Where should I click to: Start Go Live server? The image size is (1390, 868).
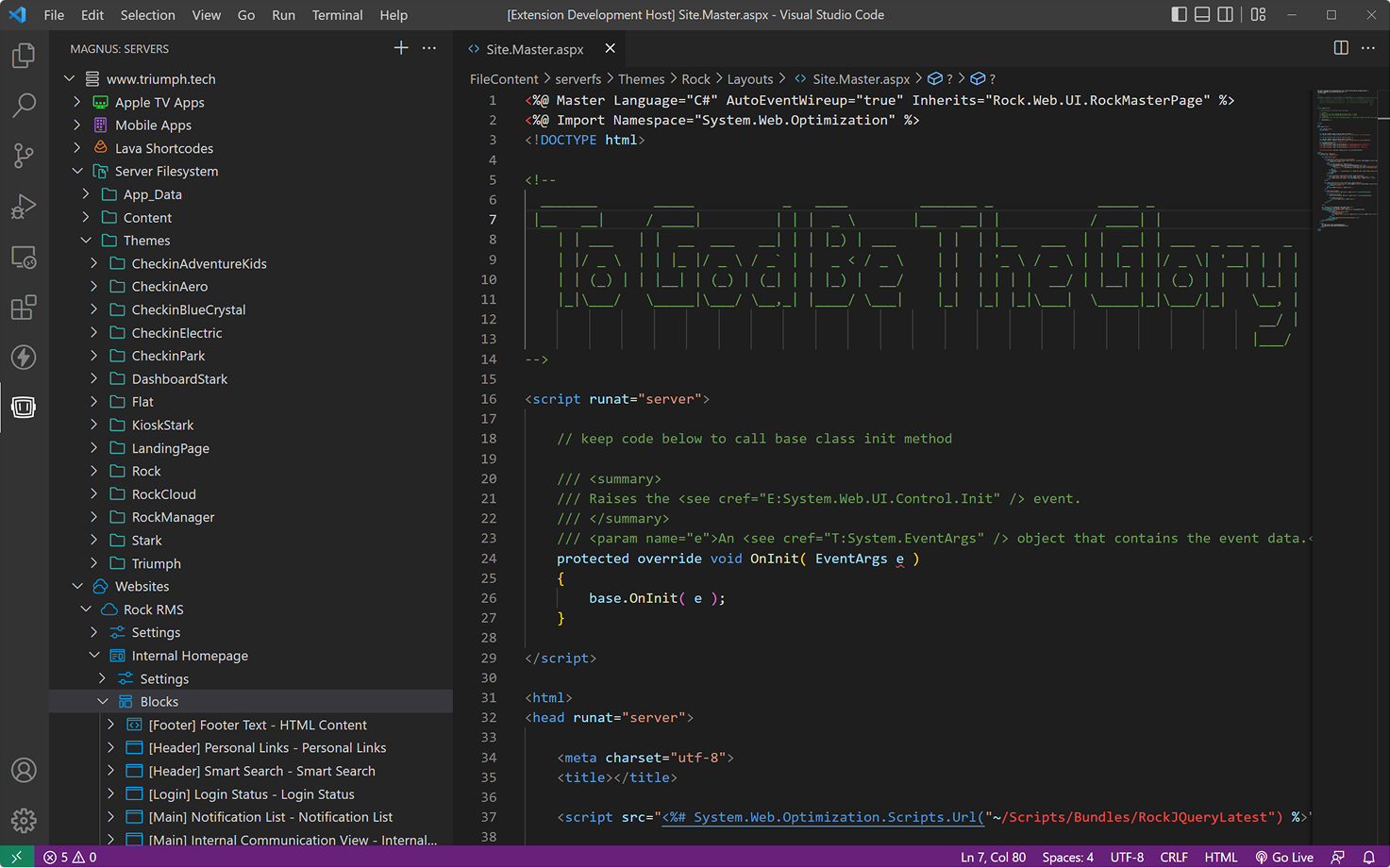pos(1284,857)
